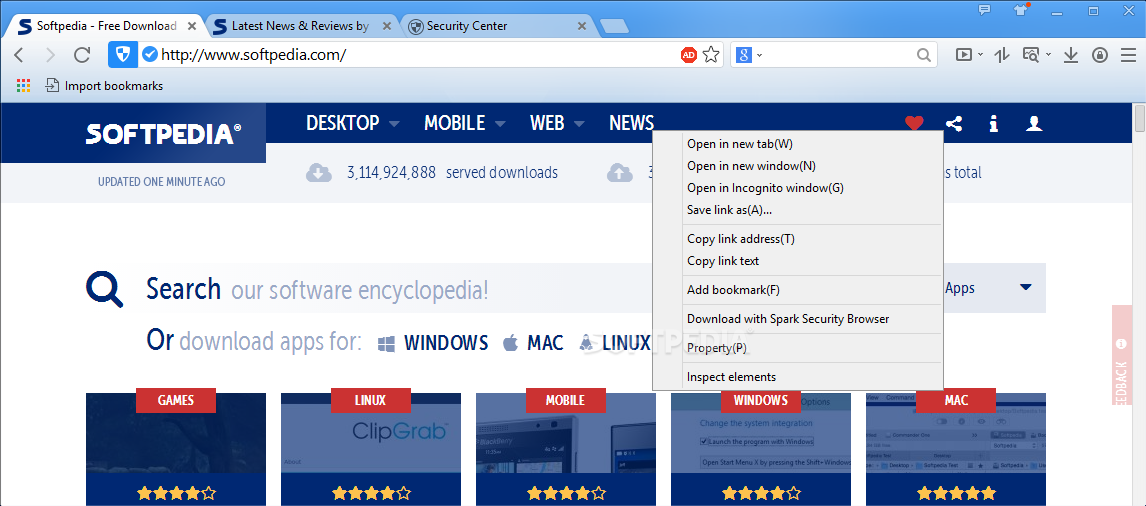
Task: Expand the WEB menu arrow
Action: tap(579, 124)
